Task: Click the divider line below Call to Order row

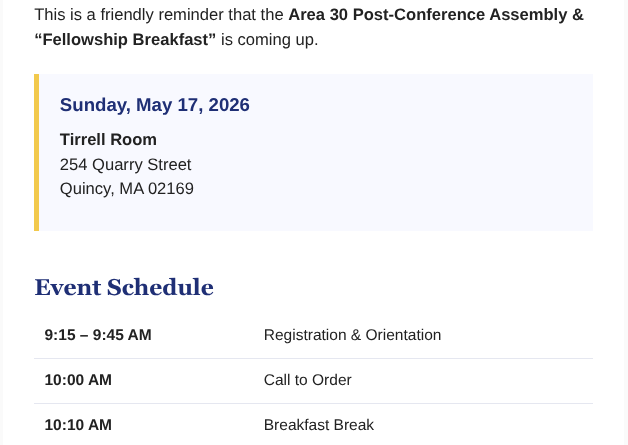Action: coord(314,403)
